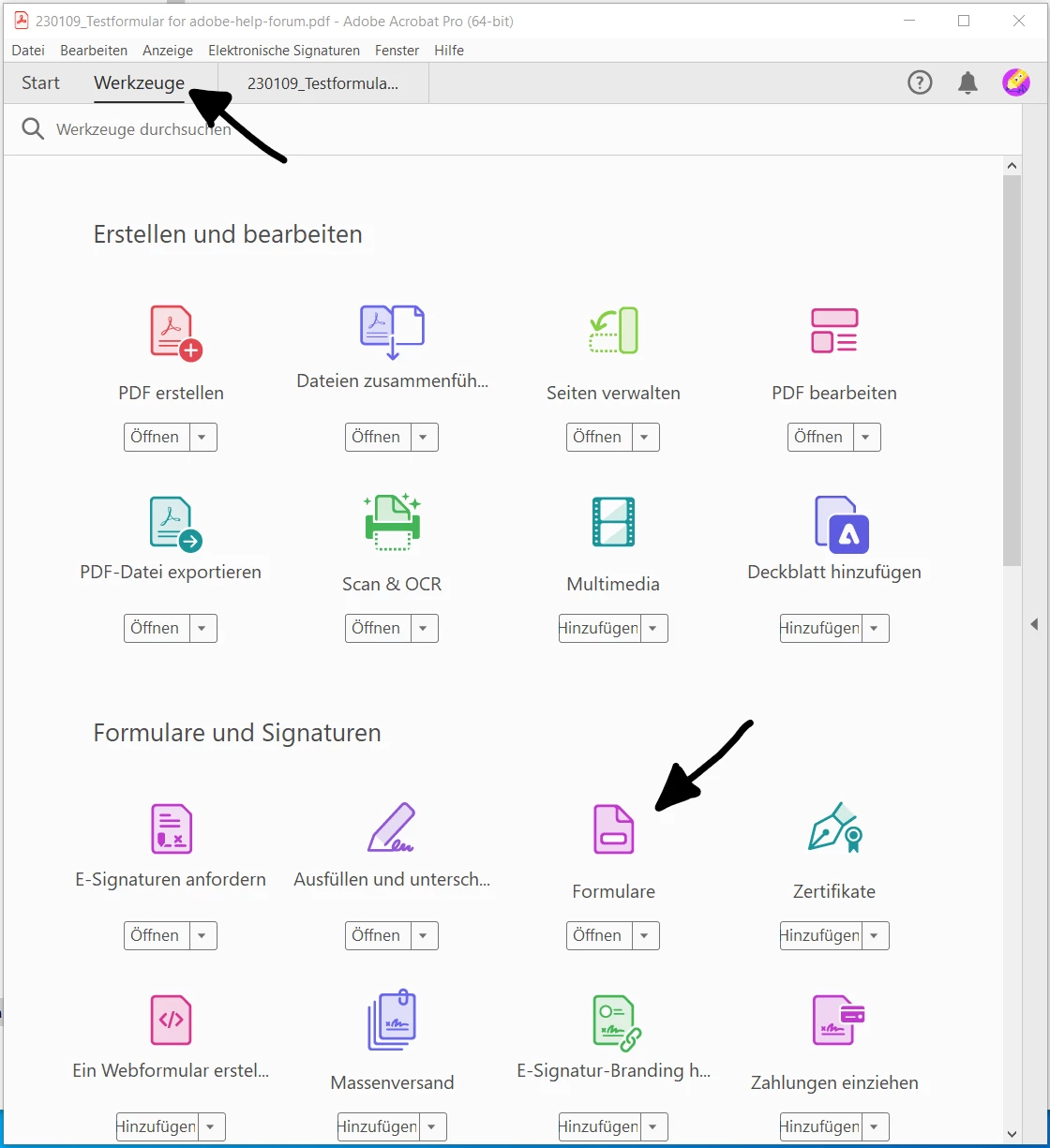Screen dimensions: 1050x1148
Task: Click Öffnen under Scan & OCR
Action: click(378, 628)
